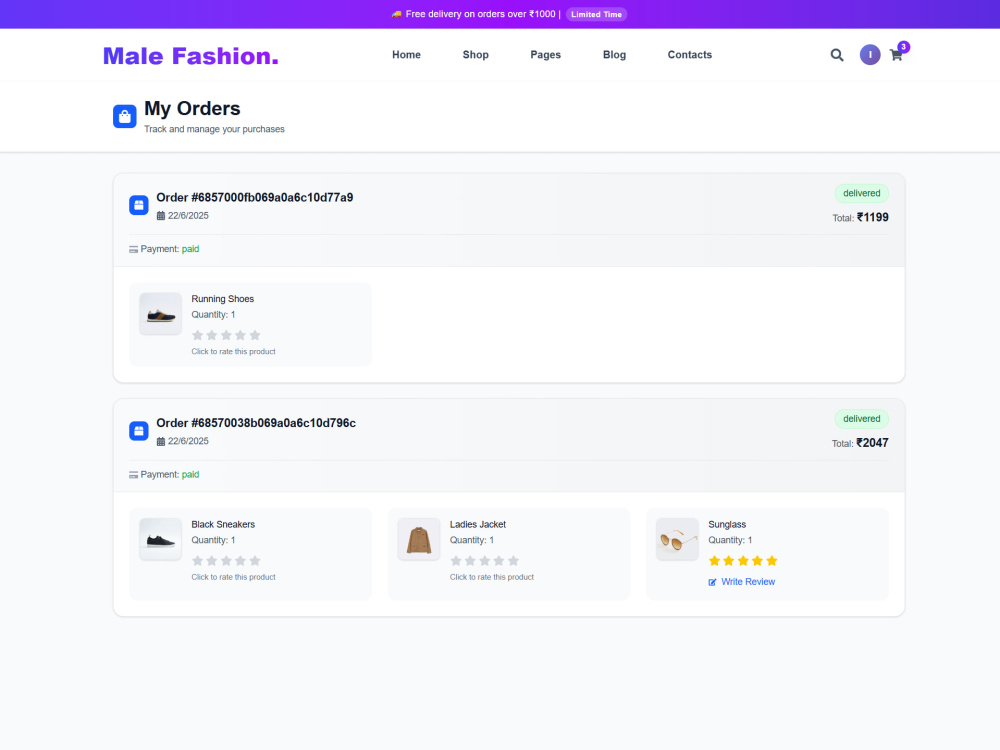1000x750 pixels.
Task: Open the Shop menu
Action: (x=476, y=55)
